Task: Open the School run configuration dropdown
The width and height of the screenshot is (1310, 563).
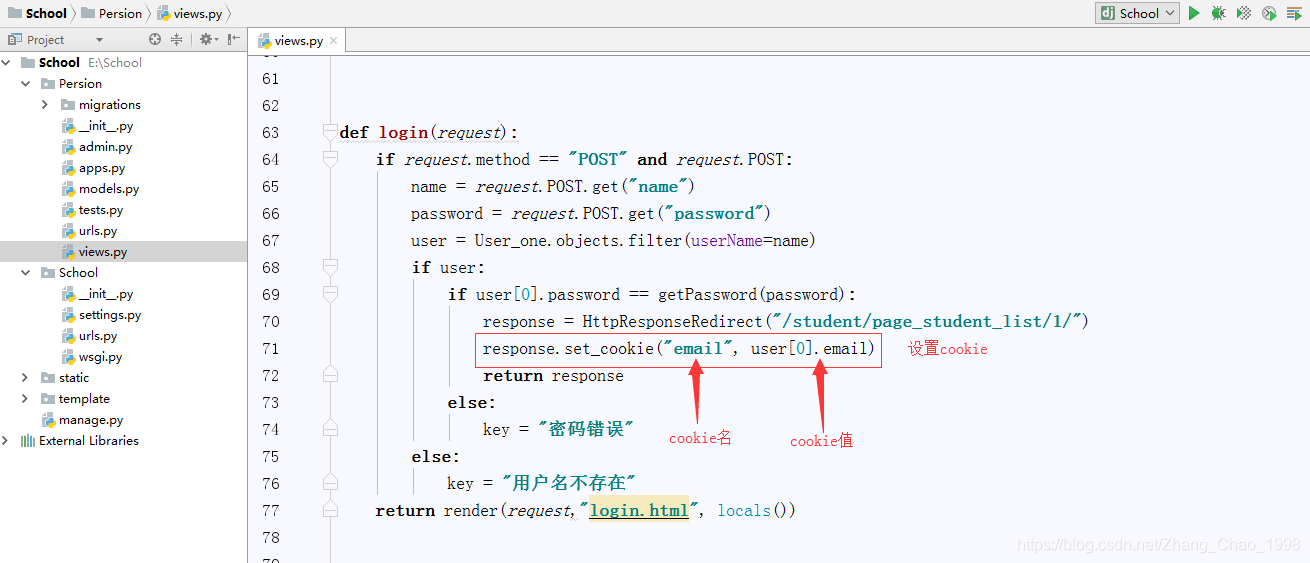Action: [1137, 13]
